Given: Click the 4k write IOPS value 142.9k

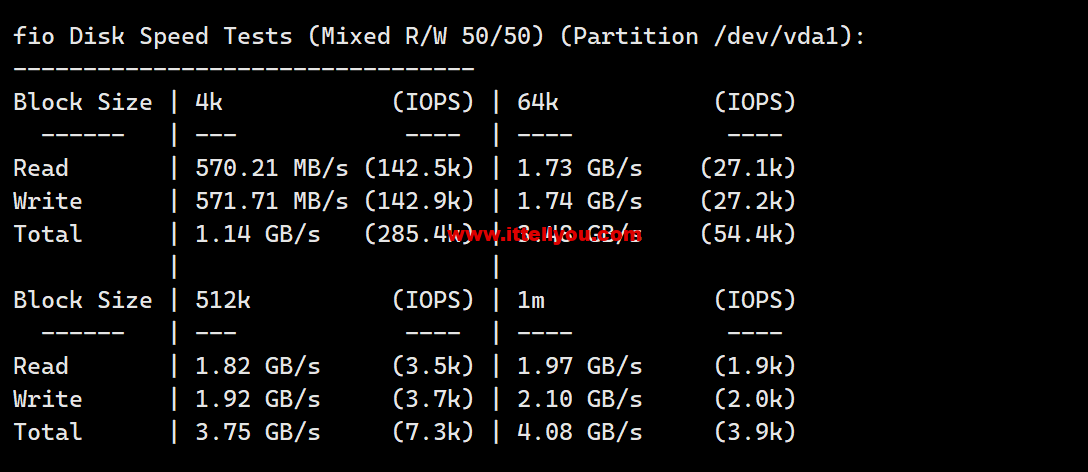Looking at the screenshot, I should click(x=419, y=201).
